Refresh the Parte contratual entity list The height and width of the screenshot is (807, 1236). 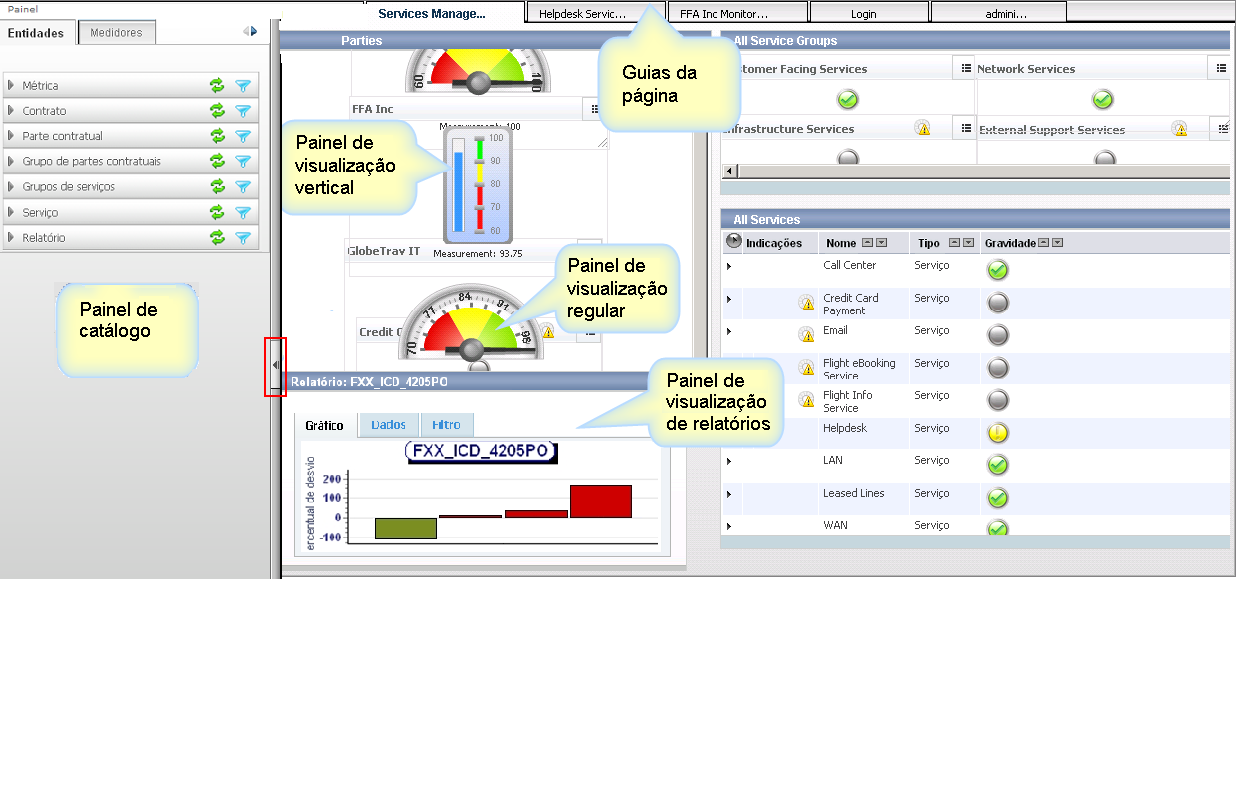[x=217, y=136]
